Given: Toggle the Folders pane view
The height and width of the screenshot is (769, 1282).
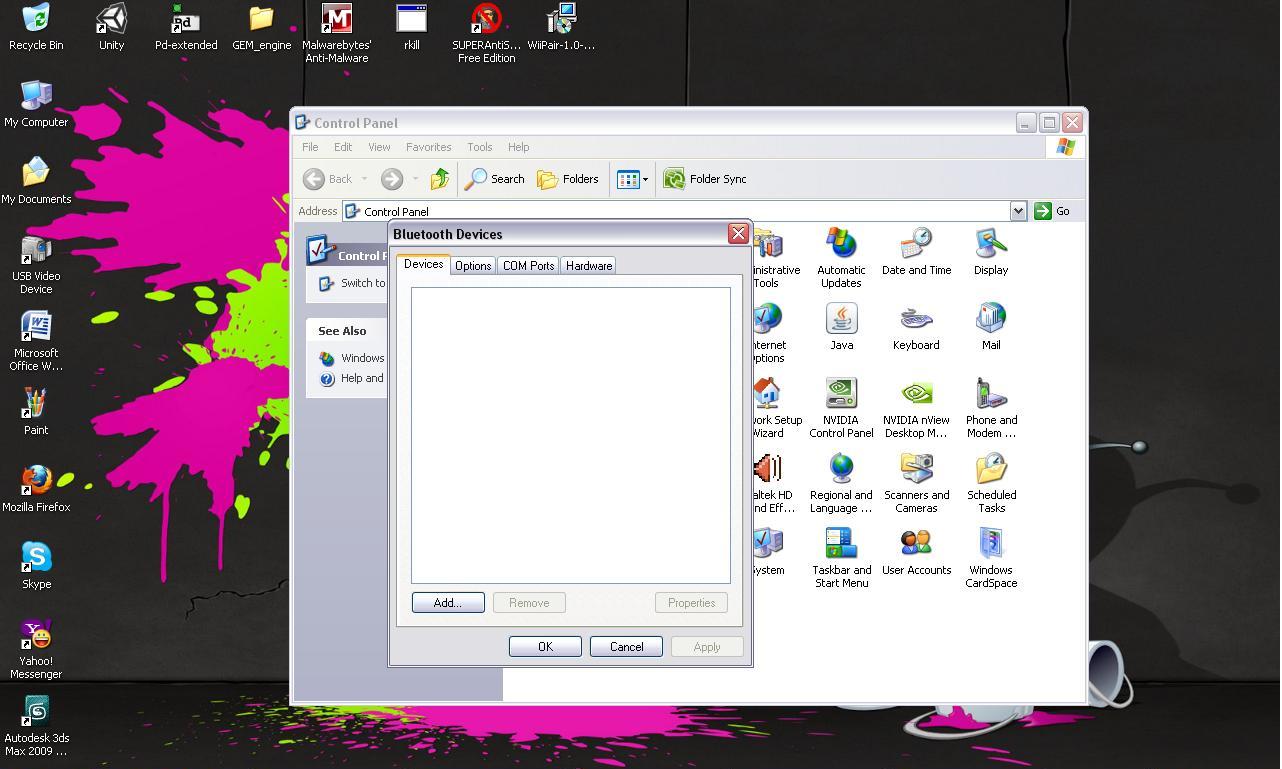Looking at the screenshot, I should click(568, 179).
